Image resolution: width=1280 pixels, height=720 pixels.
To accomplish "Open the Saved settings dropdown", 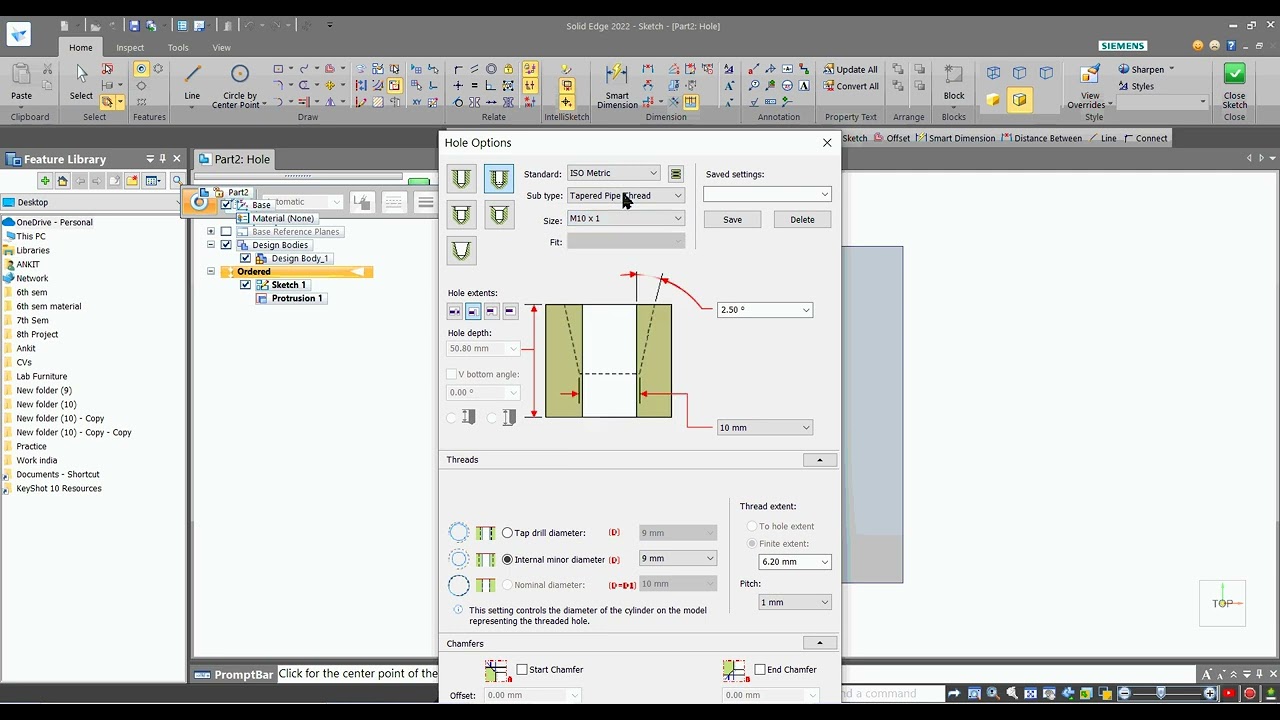I will 767,194.
